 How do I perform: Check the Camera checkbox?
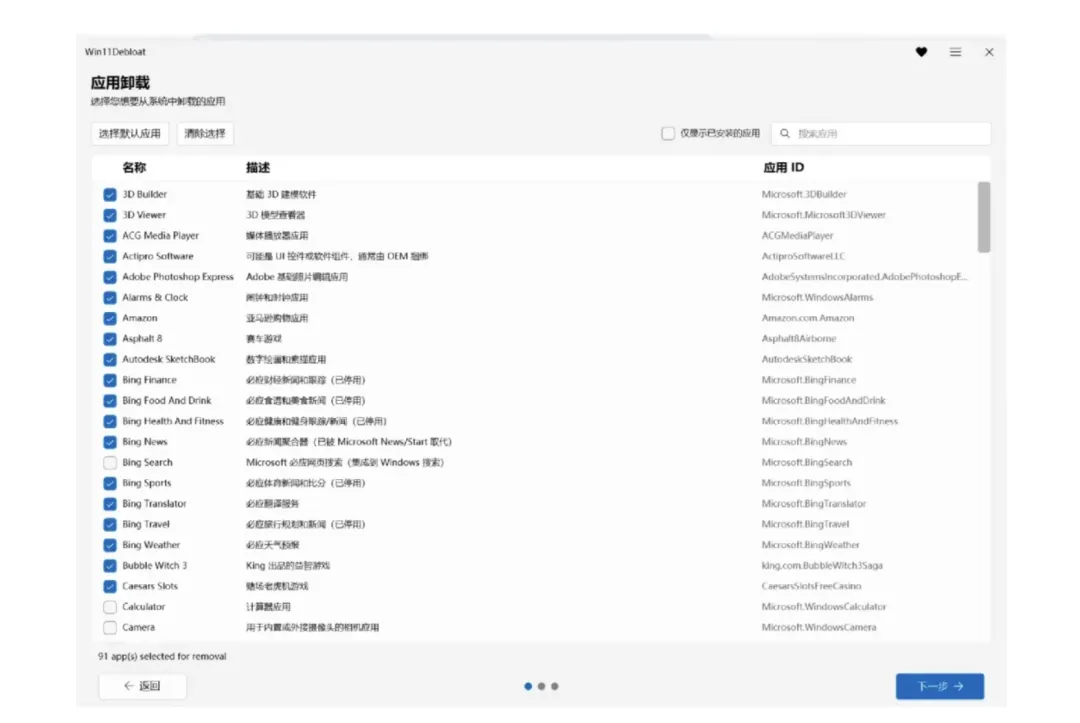point(110,628)
